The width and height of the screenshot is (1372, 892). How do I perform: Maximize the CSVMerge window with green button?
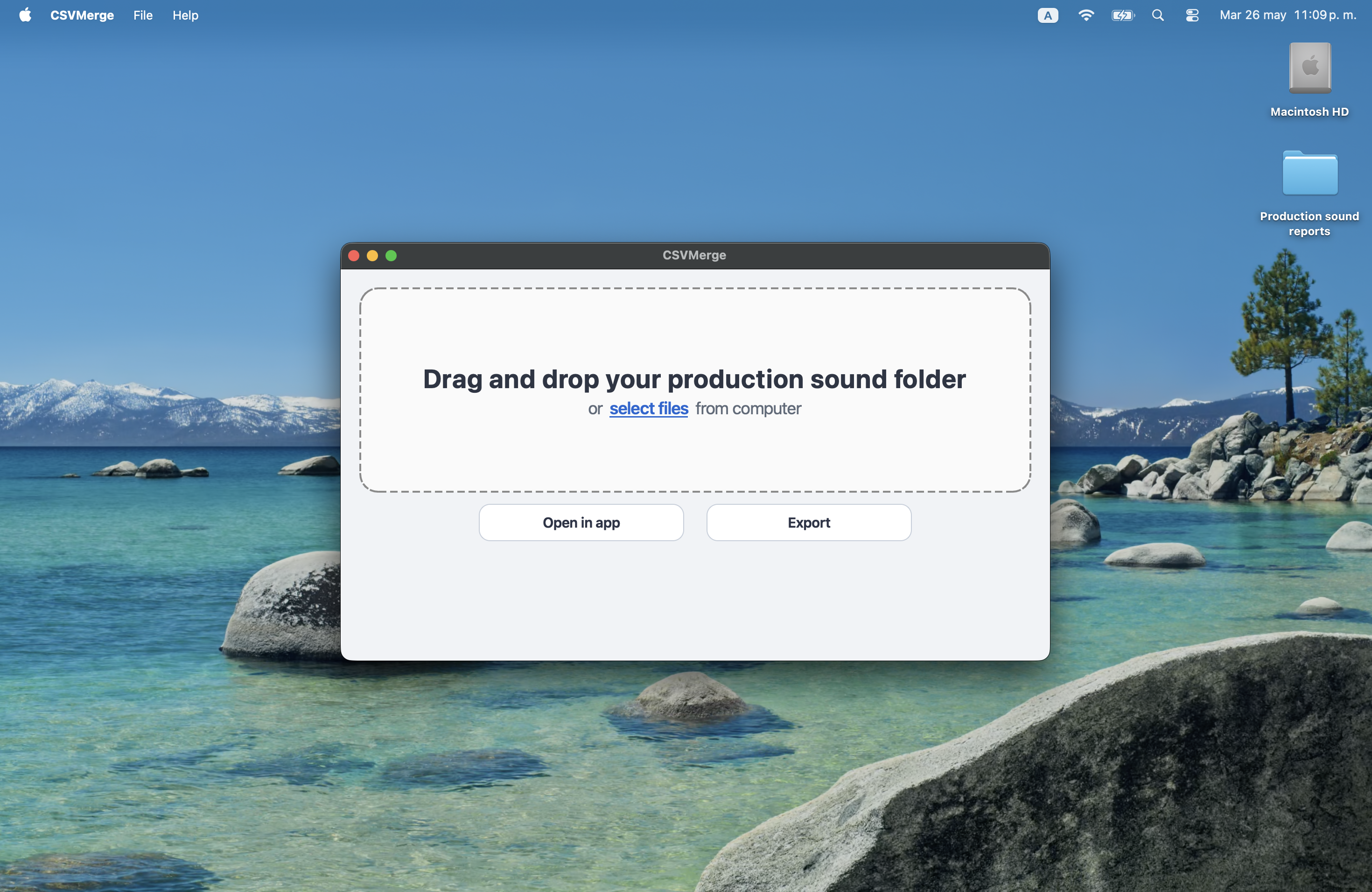pos(391,255)
